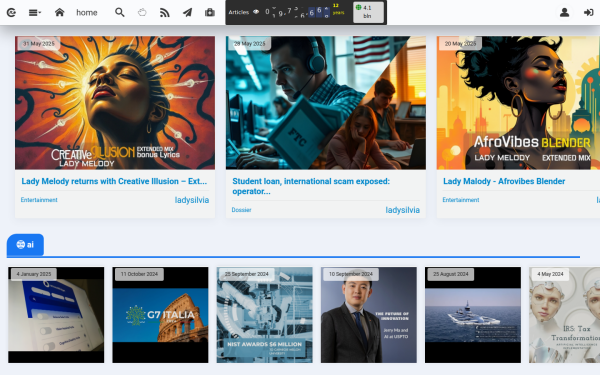Click the Articles counter label
Screen dimensions: 600x375
[239, 12]
